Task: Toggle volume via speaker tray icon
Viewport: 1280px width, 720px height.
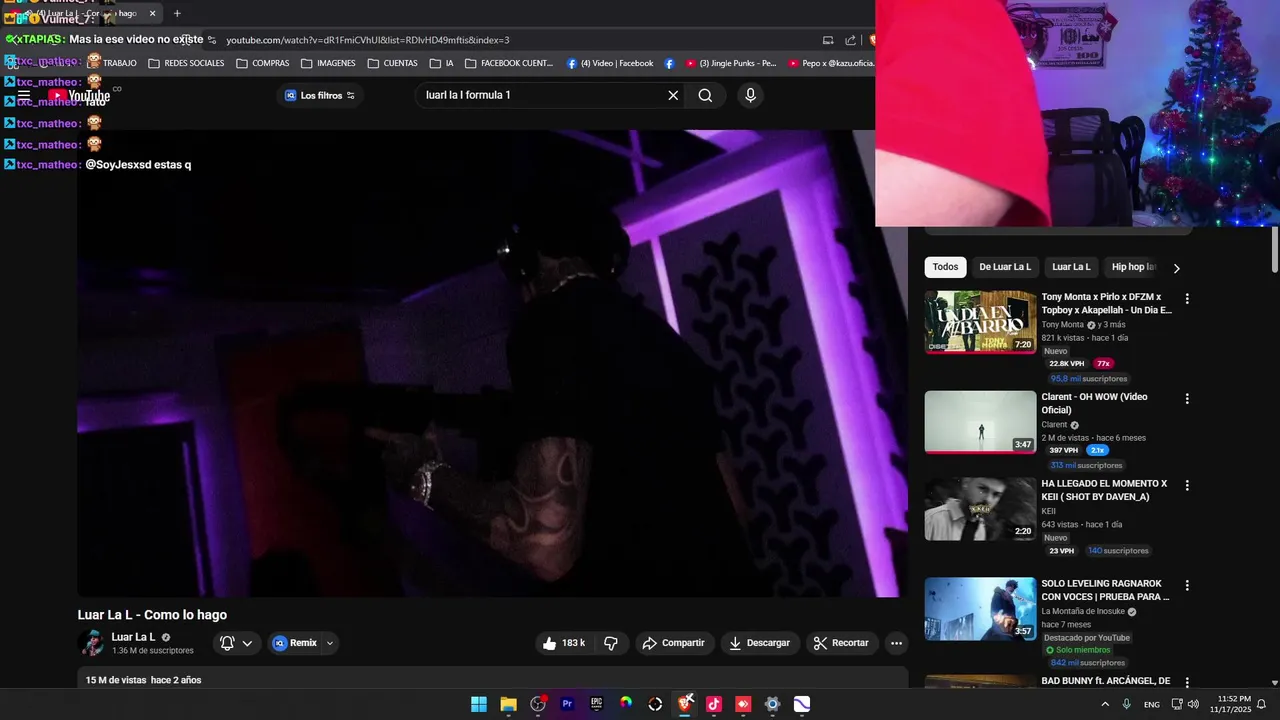Action: tap(1193, 704)
